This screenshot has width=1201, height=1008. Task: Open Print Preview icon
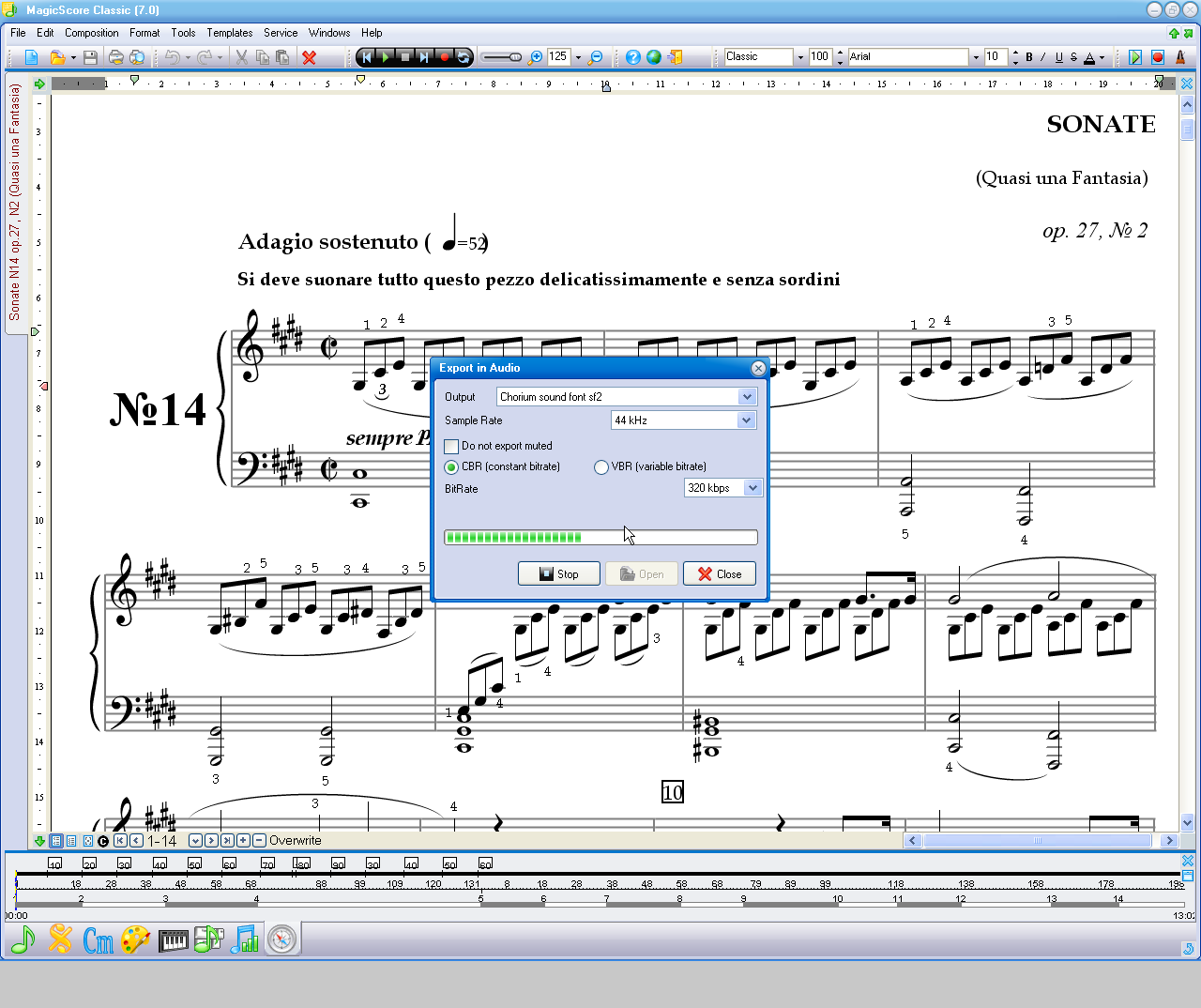137,57
